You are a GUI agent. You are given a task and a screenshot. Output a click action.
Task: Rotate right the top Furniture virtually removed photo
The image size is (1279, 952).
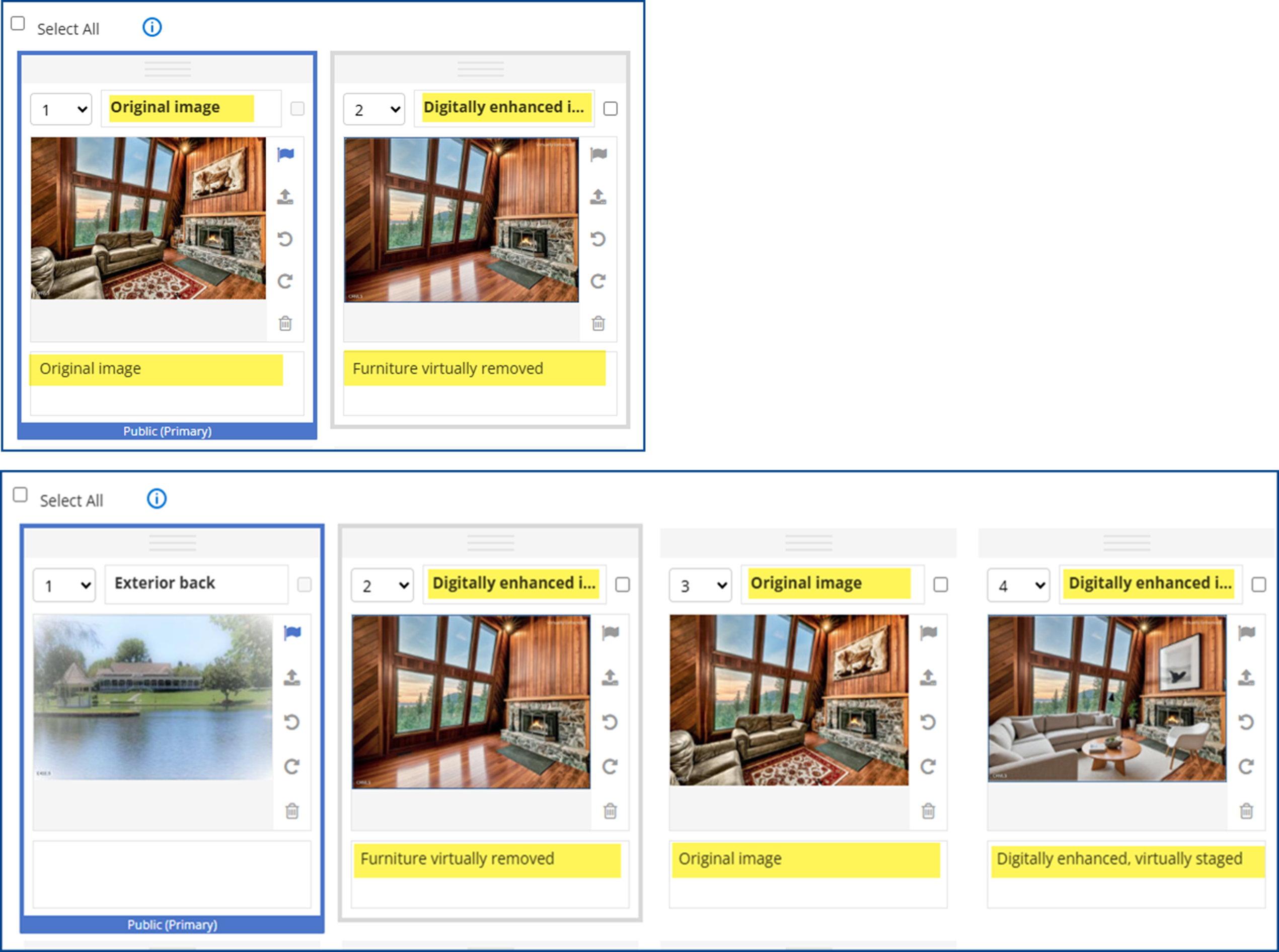598,281
